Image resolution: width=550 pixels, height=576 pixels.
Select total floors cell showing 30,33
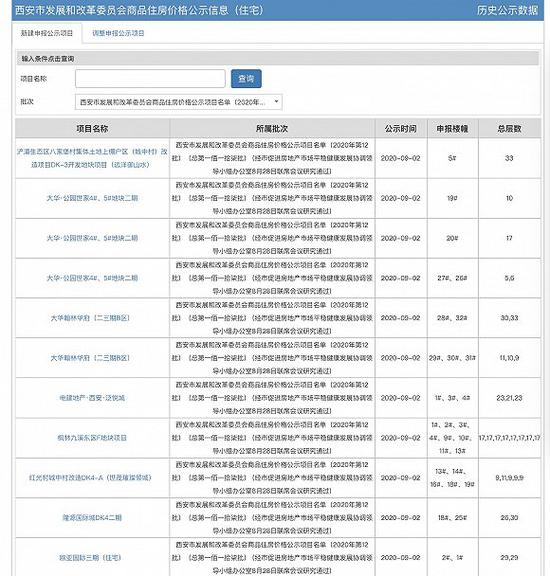coord(509,318)
